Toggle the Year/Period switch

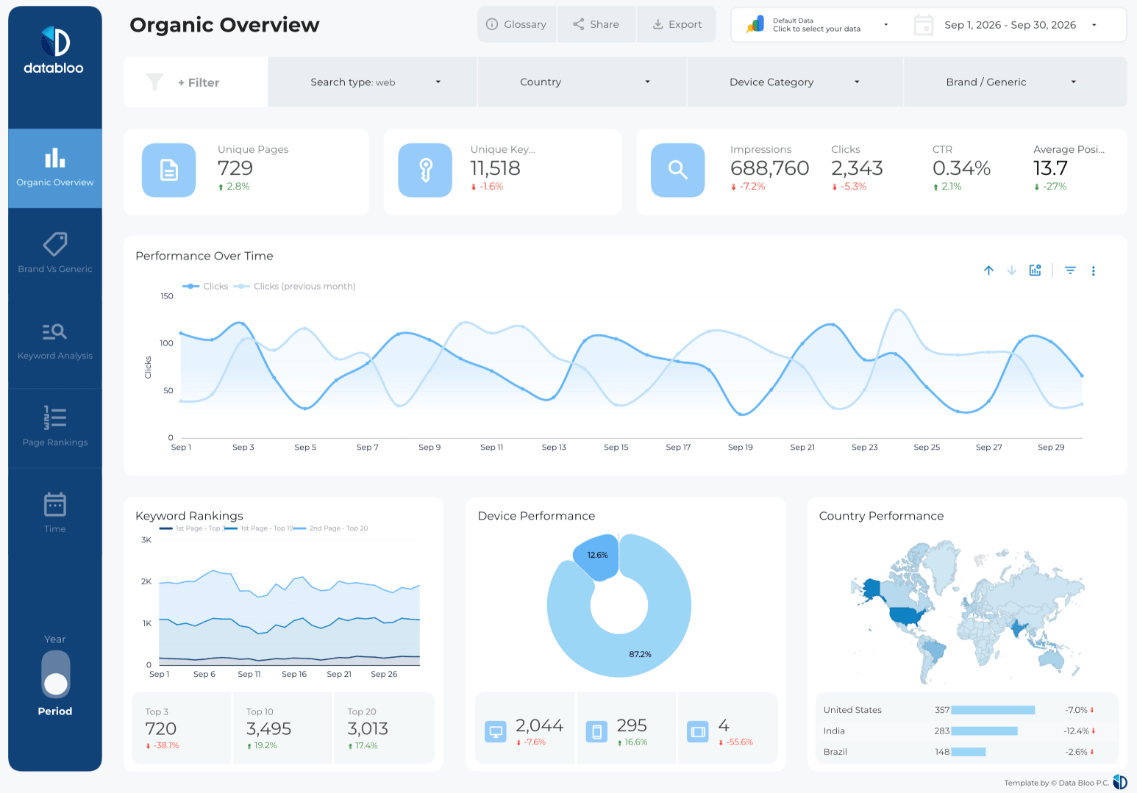point(56,673)
